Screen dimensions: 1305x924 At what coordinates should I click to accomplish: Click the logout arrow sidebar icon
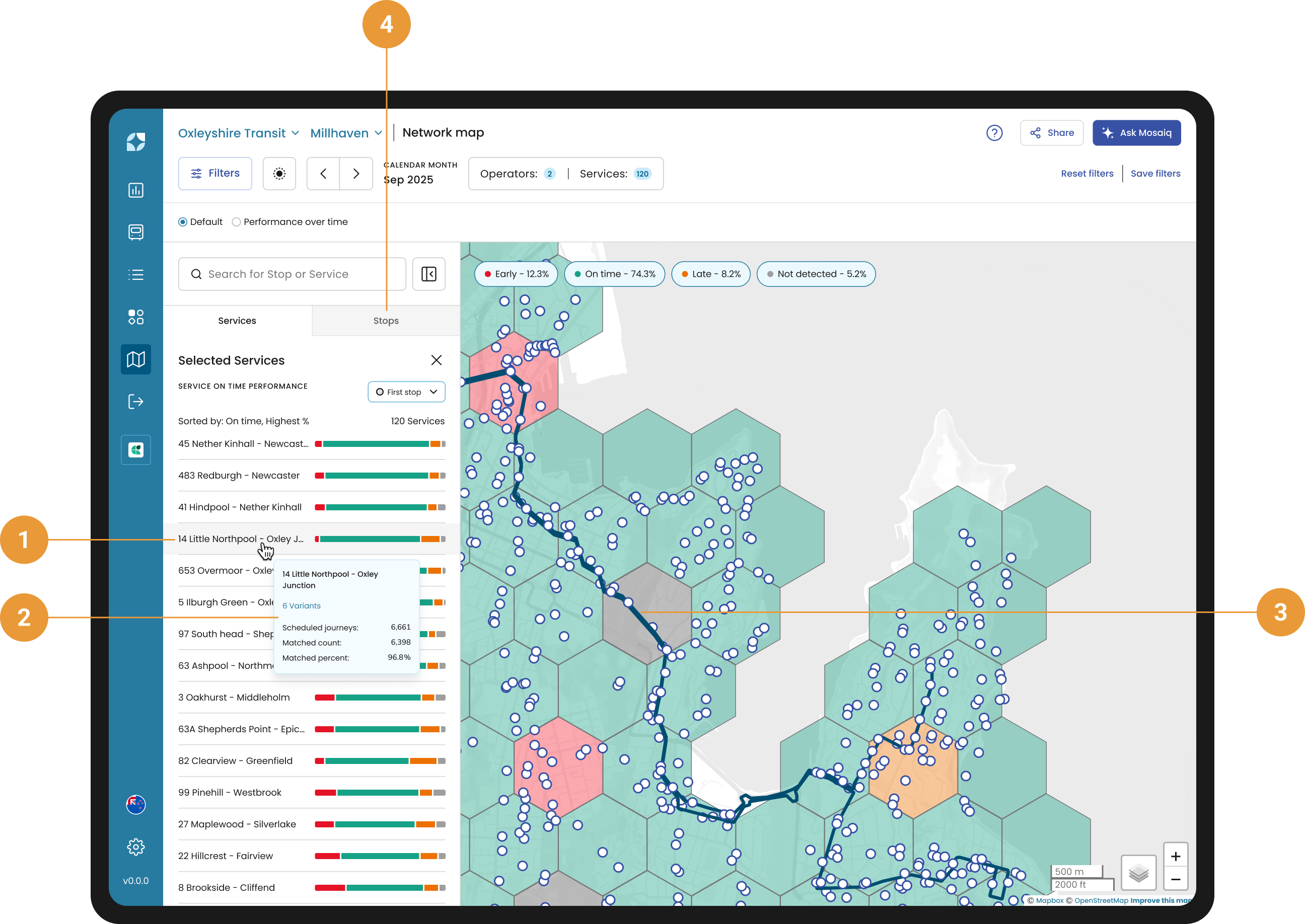pyautogui.click(x=135, y=402)
